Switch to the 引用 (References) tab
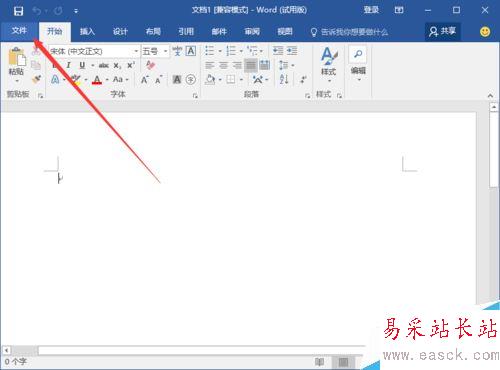The height and width of the screenshot is (370, 500). [x=186, y=32]
